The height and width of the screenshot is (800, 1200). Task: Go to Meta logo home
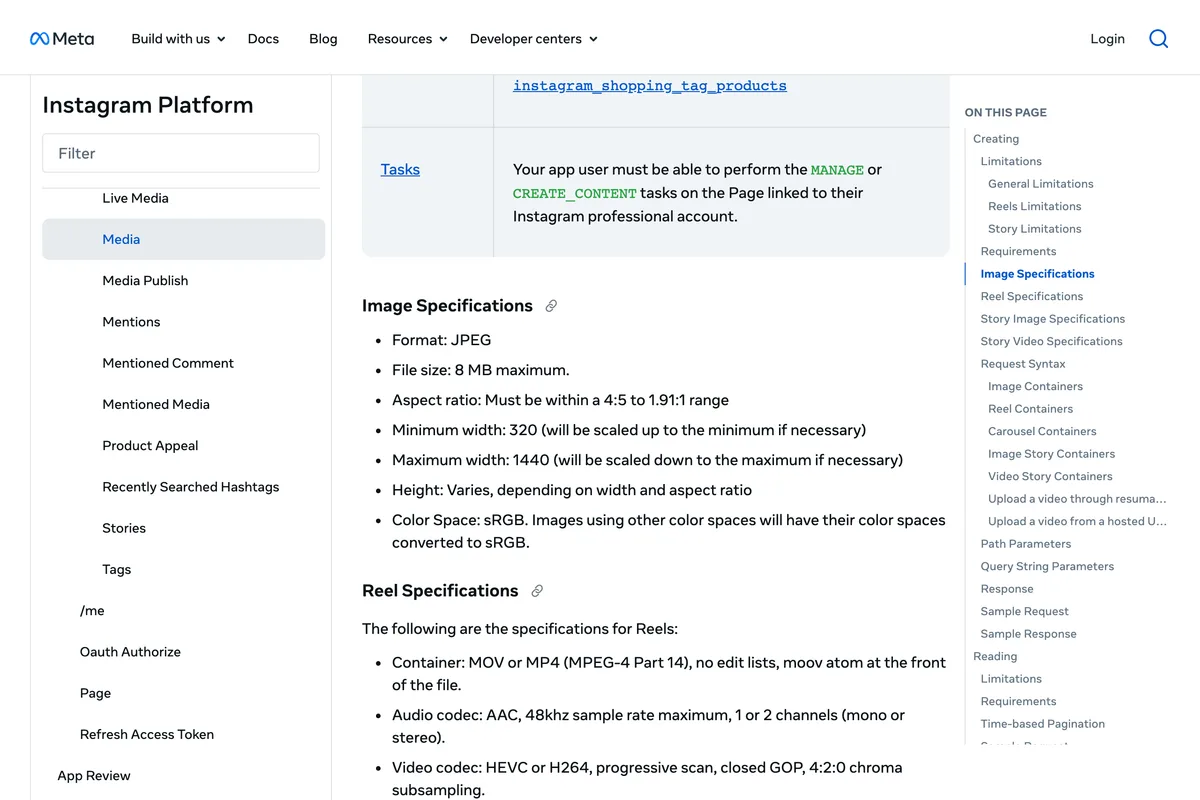62,39
